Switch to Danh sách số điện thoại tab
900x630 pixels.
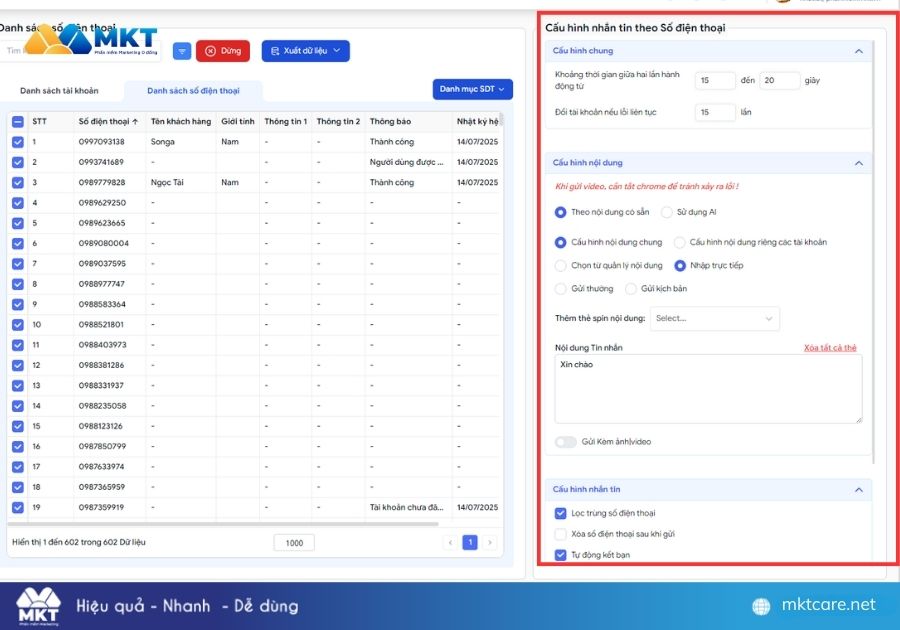point(193,91)
